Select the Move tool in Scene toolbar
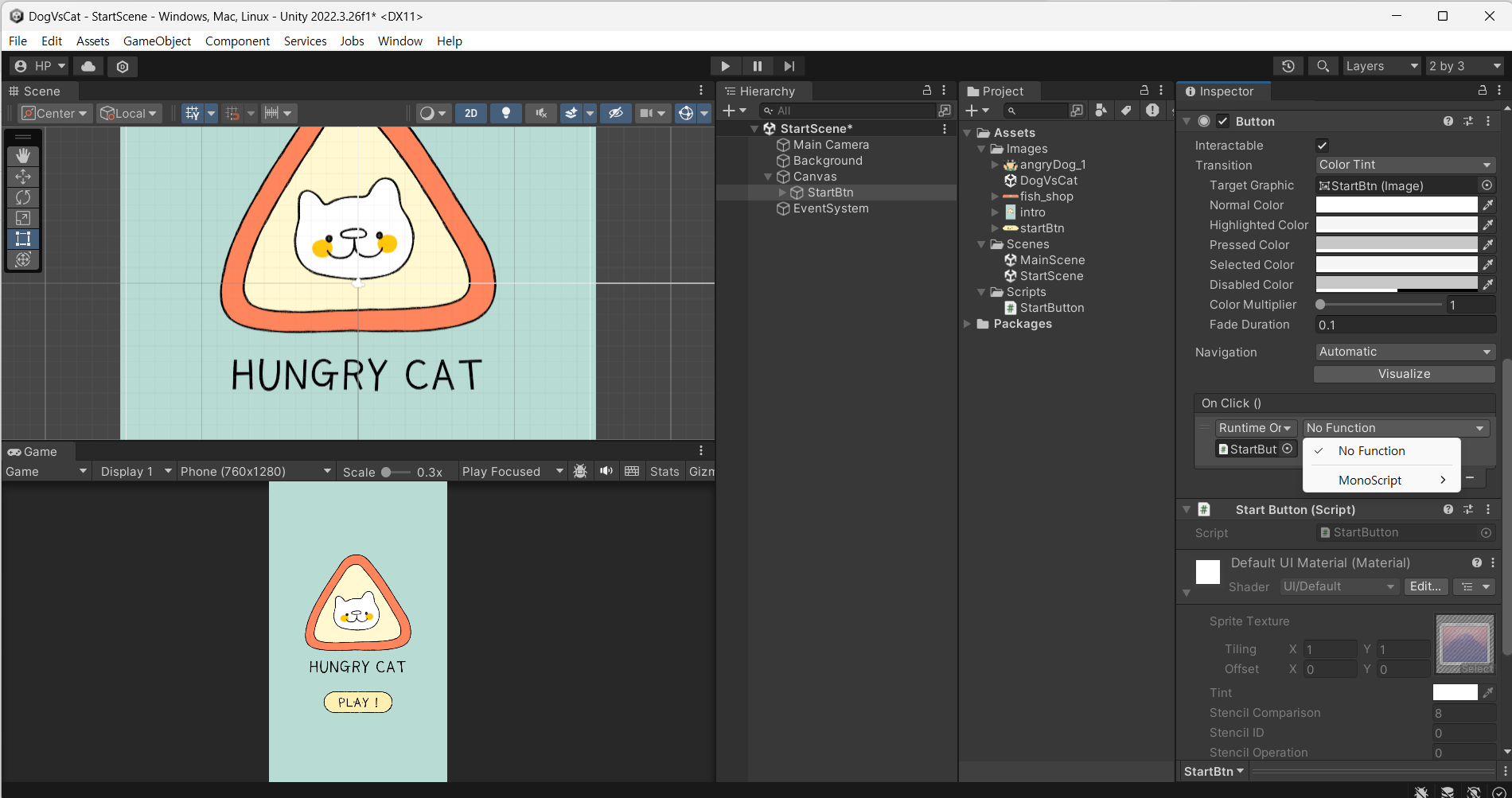1512x798 pixels. 23,177
